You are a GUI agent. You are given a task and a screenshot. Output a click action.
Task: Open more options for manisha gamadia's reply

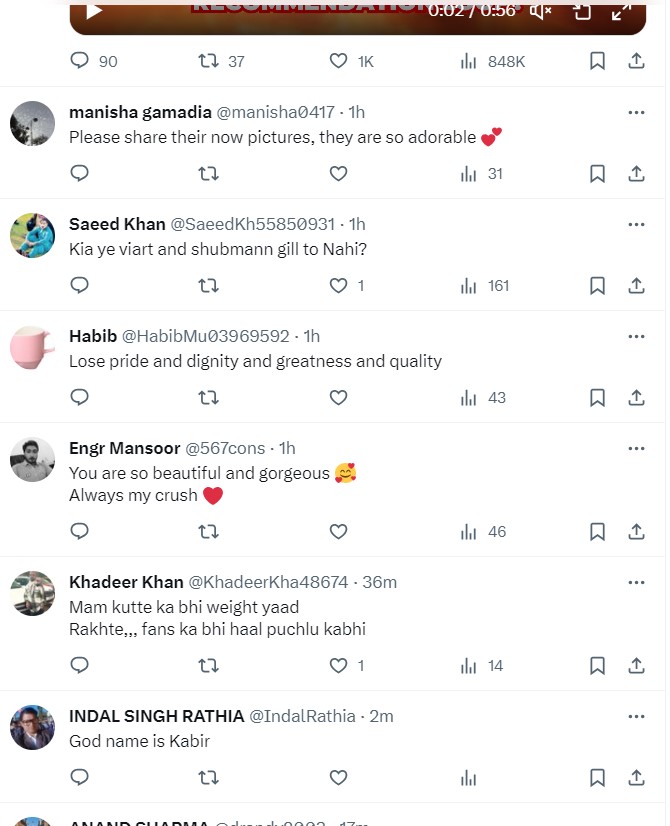636,112
